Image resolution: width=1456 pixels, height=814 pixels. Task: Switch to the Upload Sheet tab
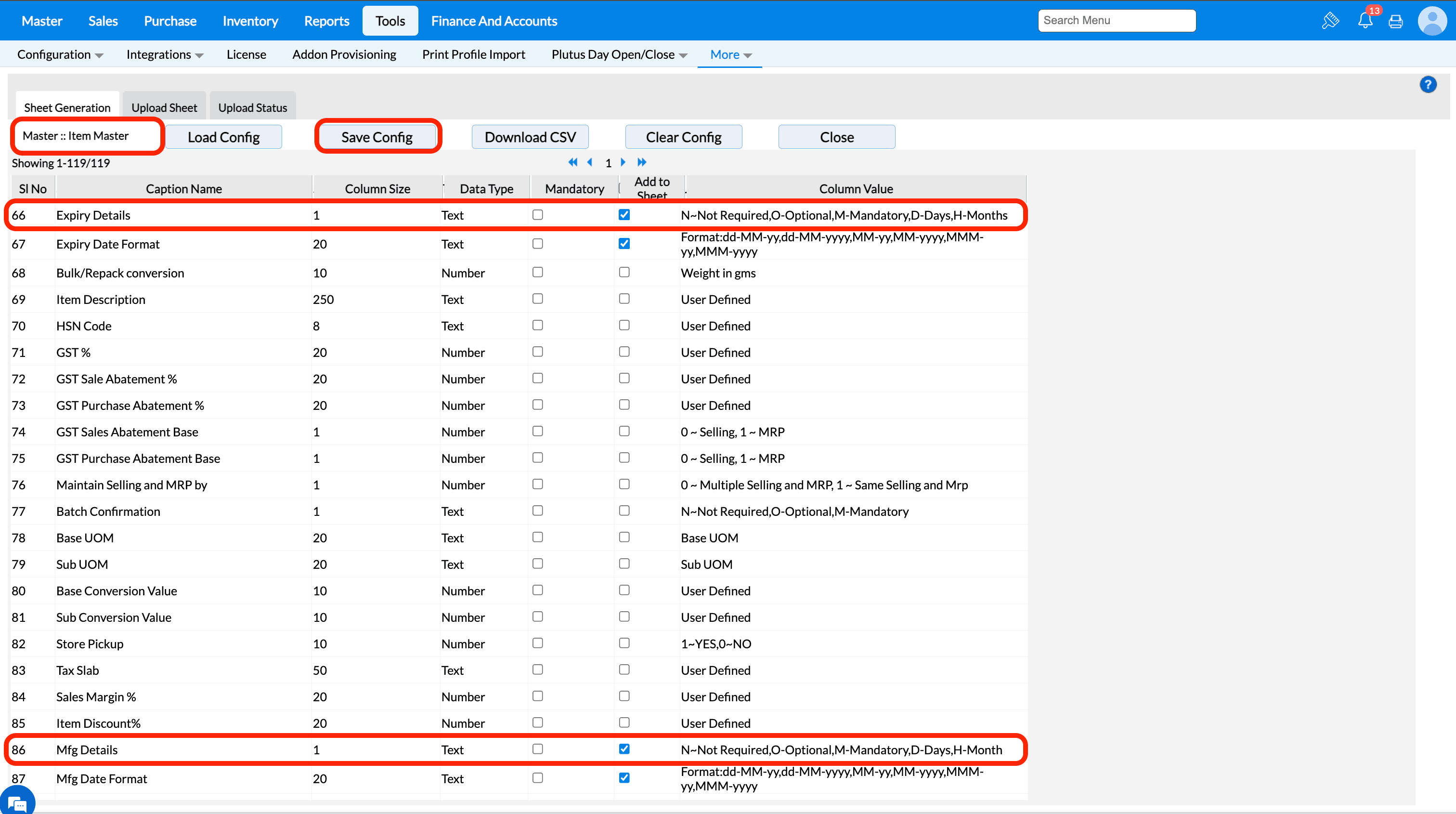(164, 107)
